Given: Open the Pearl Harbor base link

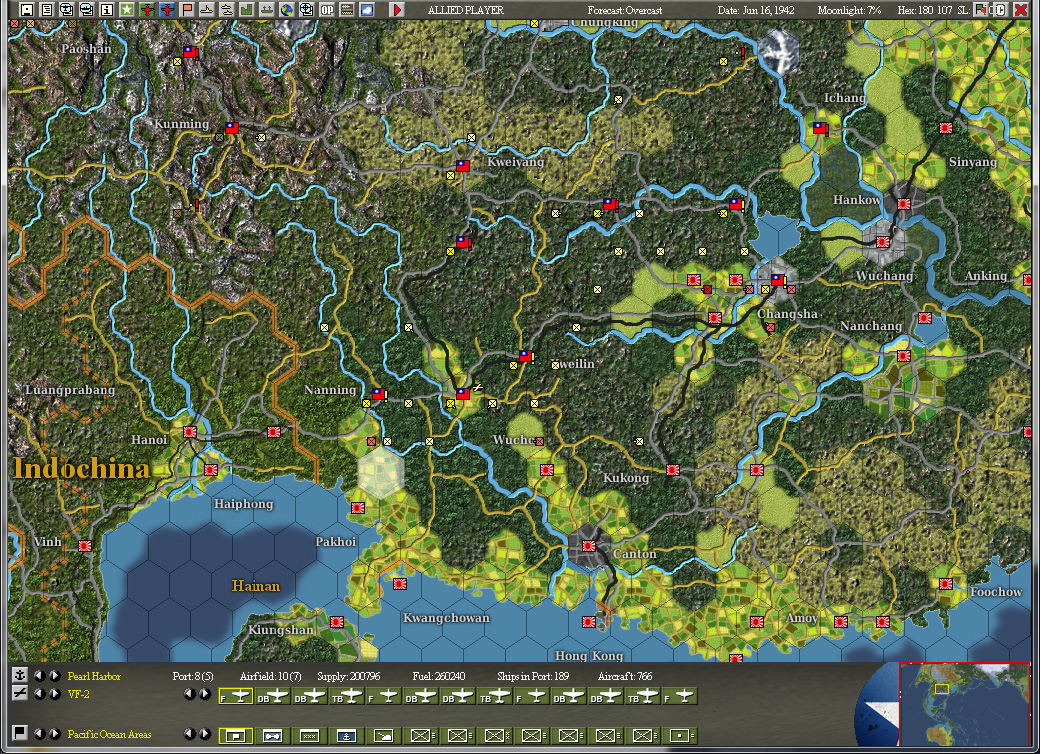Looking at the screenshot, I should 94,676.
